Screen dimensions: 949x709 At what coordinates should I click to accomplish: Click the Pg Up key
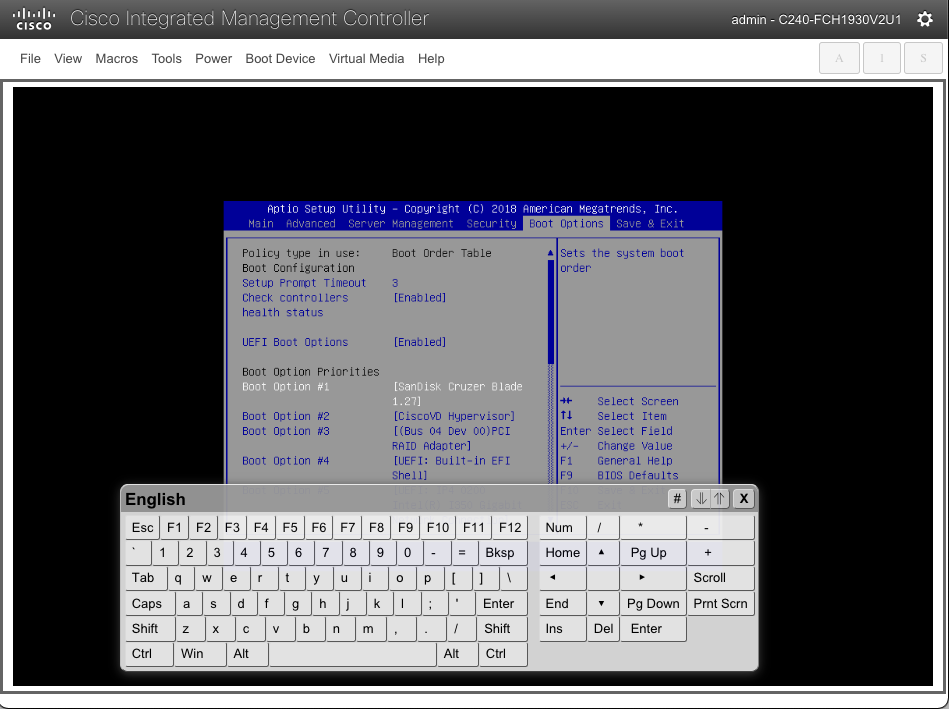pos(653,553)
